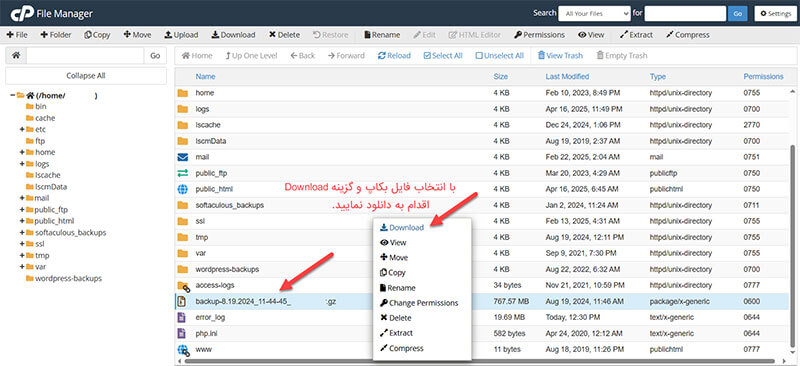Select the php.ini file row
Image resolution: width=800 pixels, height=366 pixels.
[482, 333]
